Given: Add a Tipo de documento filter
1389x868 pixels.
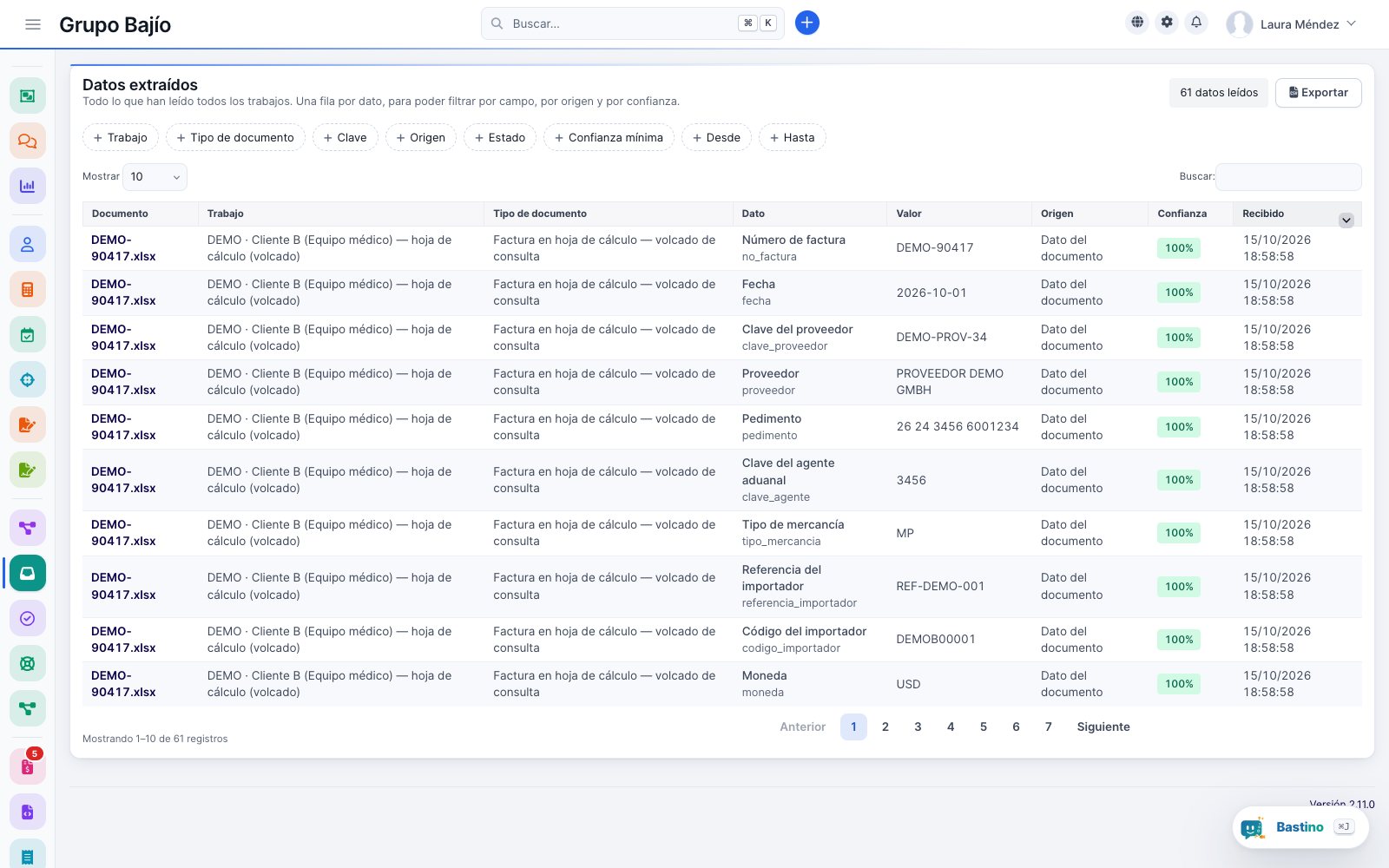Looking at the screenshot, I should 235,137.
